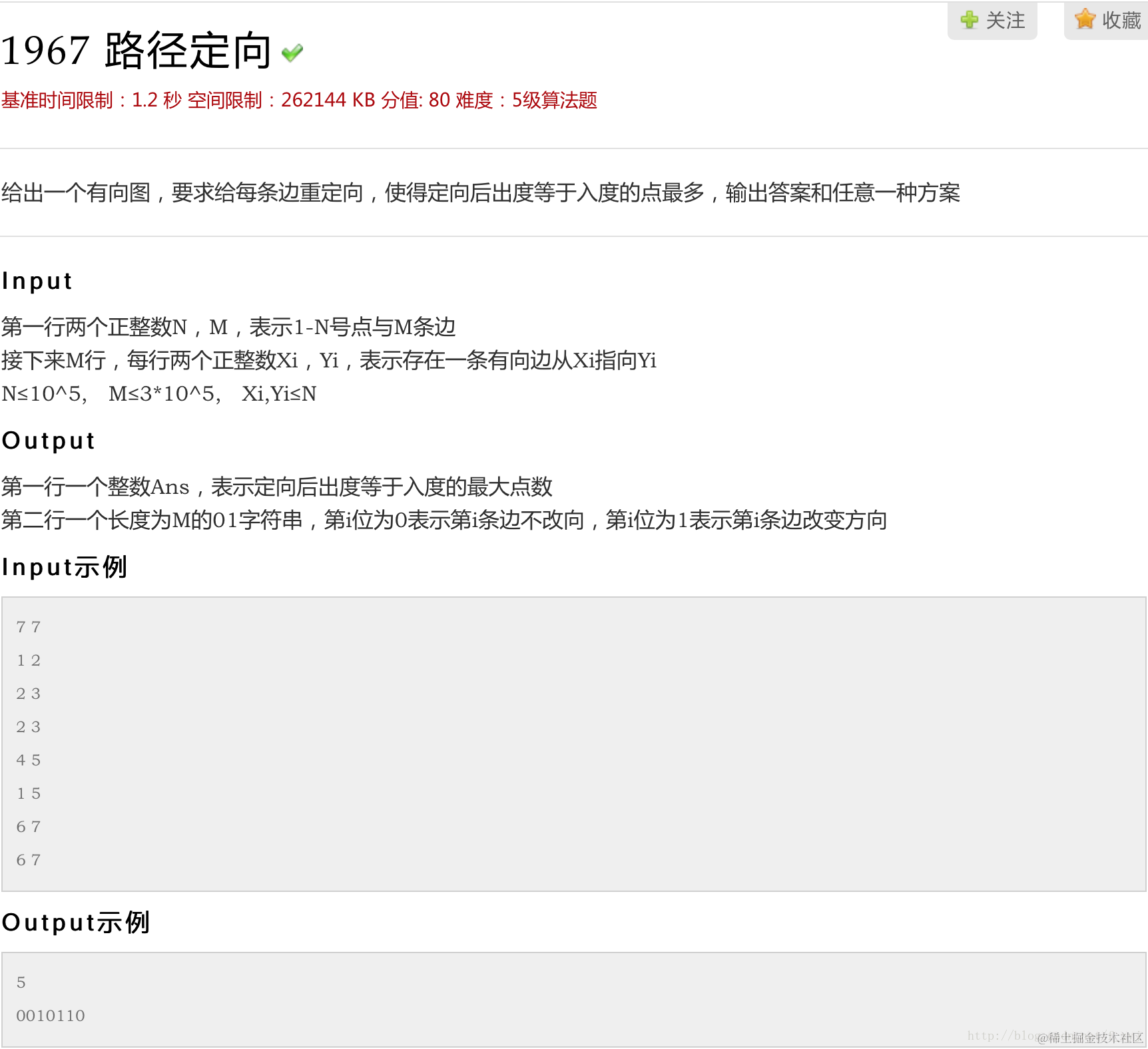Viewport: 1148px width, 1049px height.
Task: Click sample output string 0010110
Action: pos(51,1016)
